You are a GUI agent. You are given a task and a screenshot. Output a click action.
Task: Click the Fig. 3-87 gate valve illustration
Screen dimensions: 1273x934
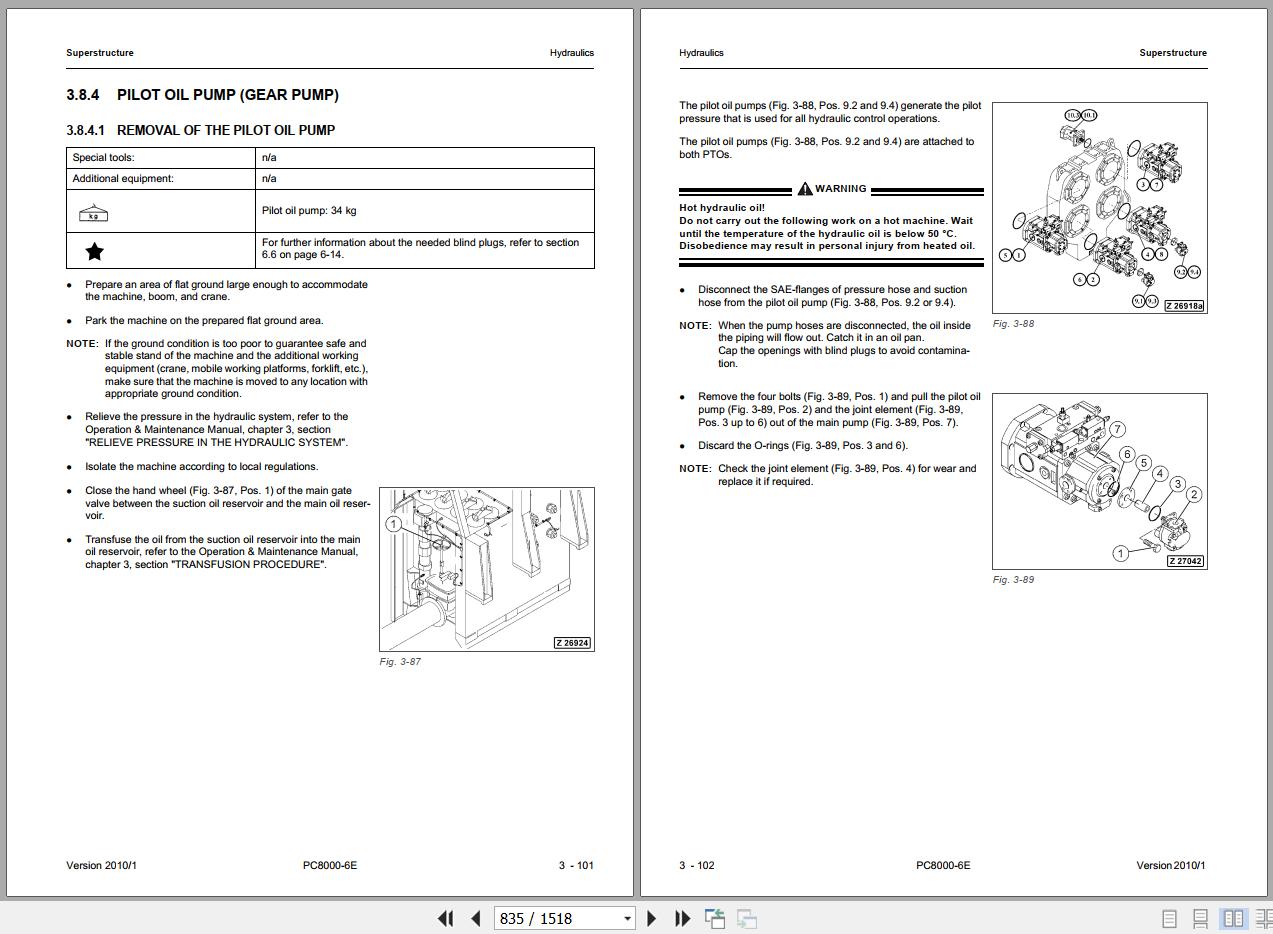[x=487, y=569]
